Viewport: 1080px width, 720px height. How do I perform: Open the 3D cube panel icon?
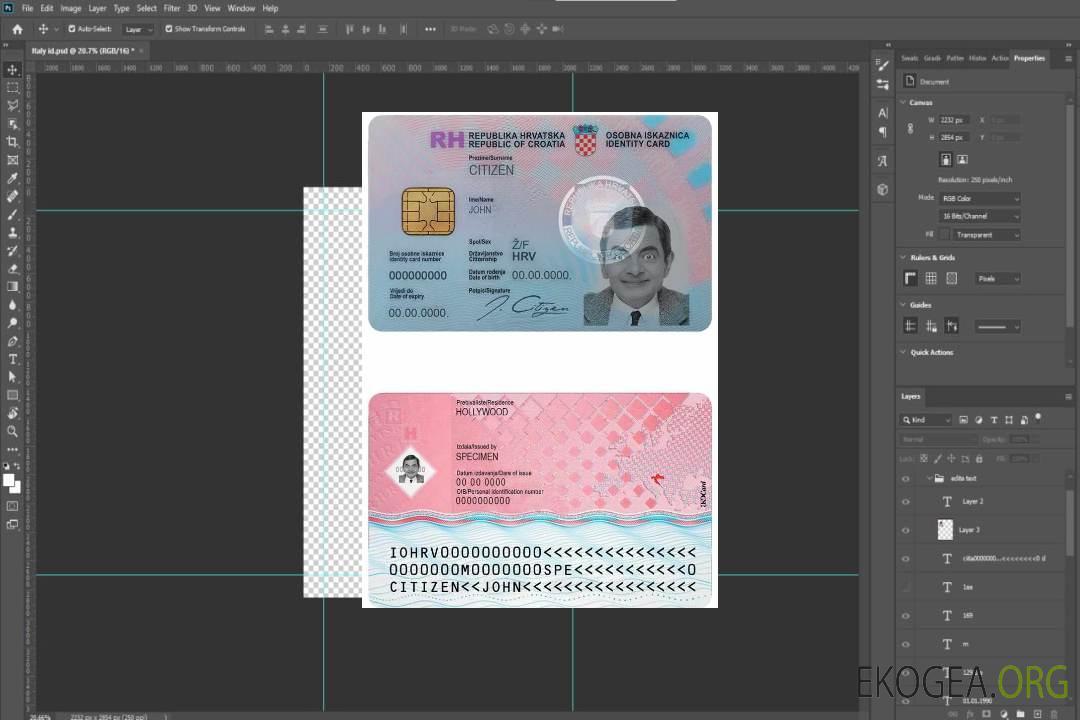[882, 189]
